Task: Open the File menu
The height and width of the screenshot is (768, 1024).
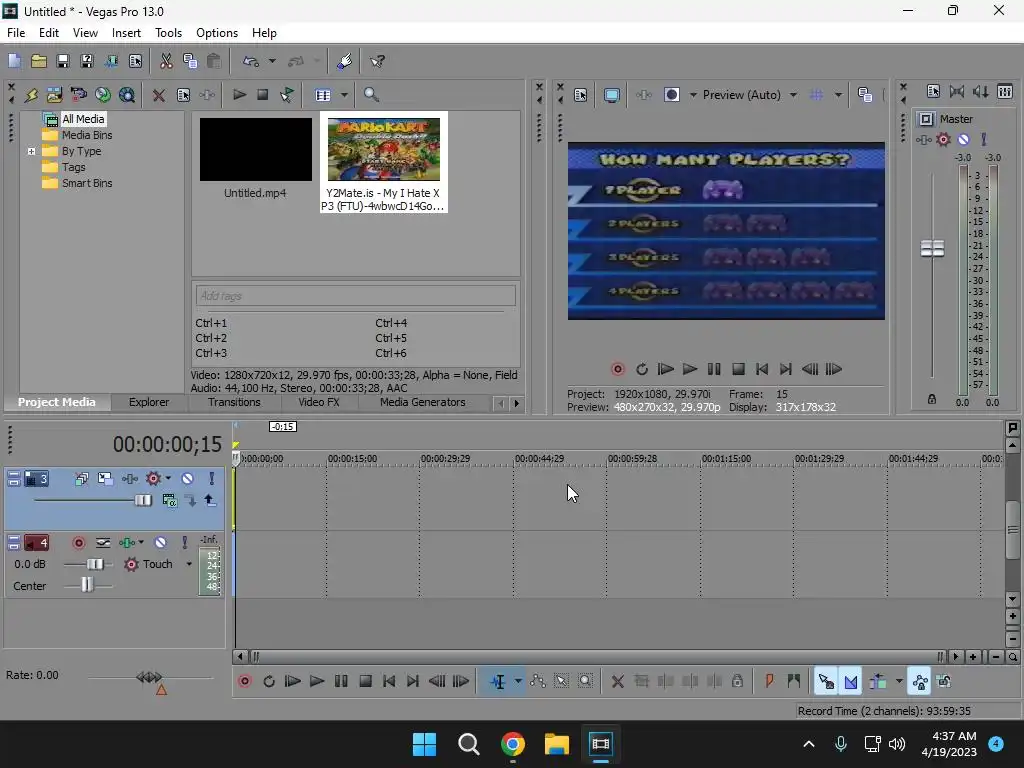Action: [x=16, y=33]
